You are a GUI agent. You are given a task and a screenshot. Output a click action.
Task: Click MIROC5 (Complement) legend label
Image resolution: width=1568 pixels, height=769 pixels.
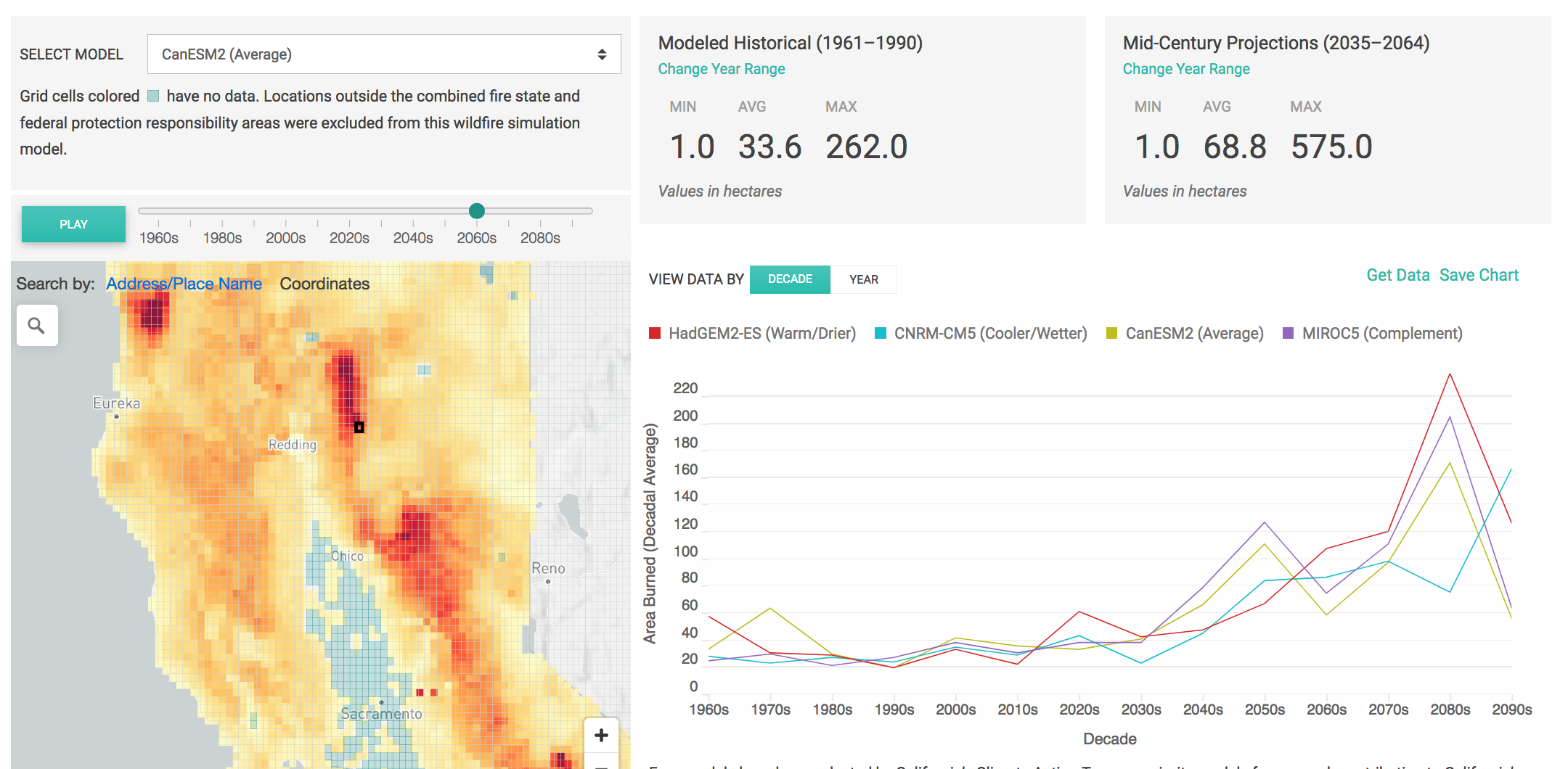coord(1382,333)
